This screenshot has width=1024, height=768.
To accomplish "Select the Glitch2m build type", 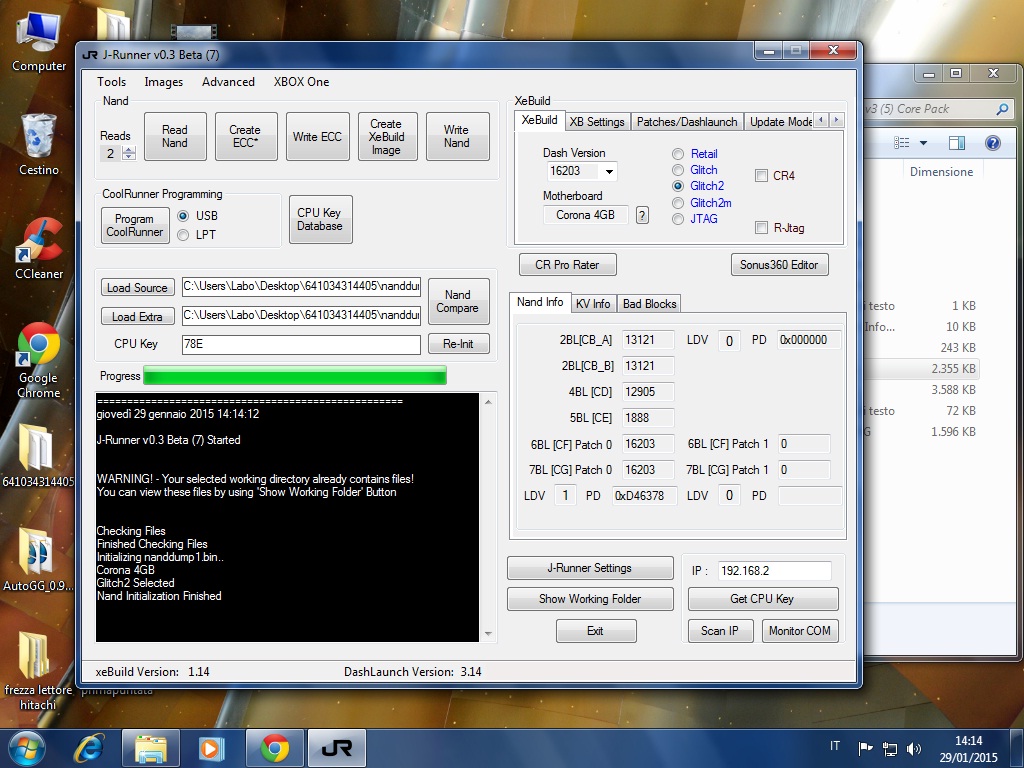I will point(678,203).
